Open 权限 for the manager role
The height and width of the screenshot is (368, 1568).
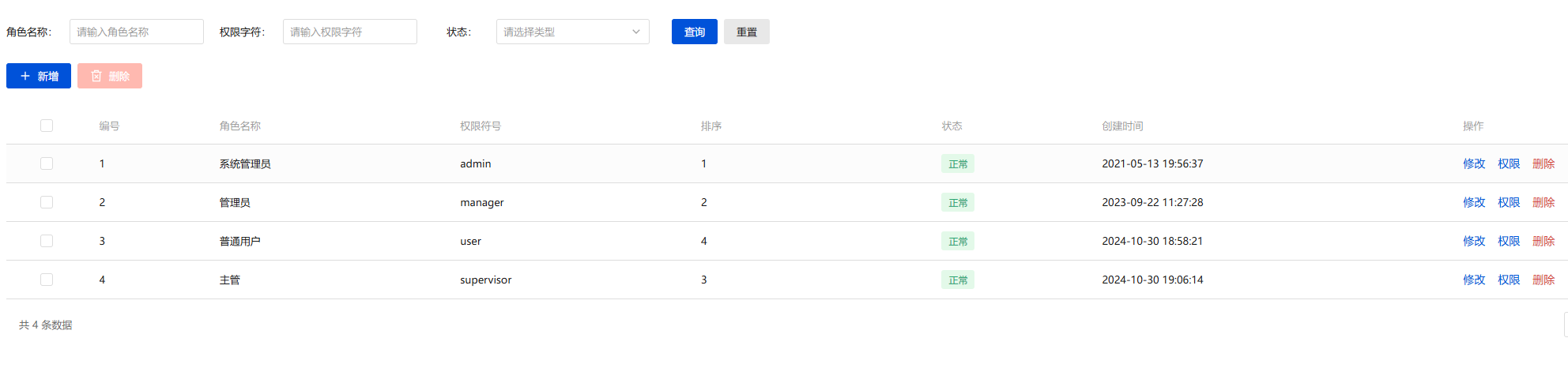coord(1508,202)
